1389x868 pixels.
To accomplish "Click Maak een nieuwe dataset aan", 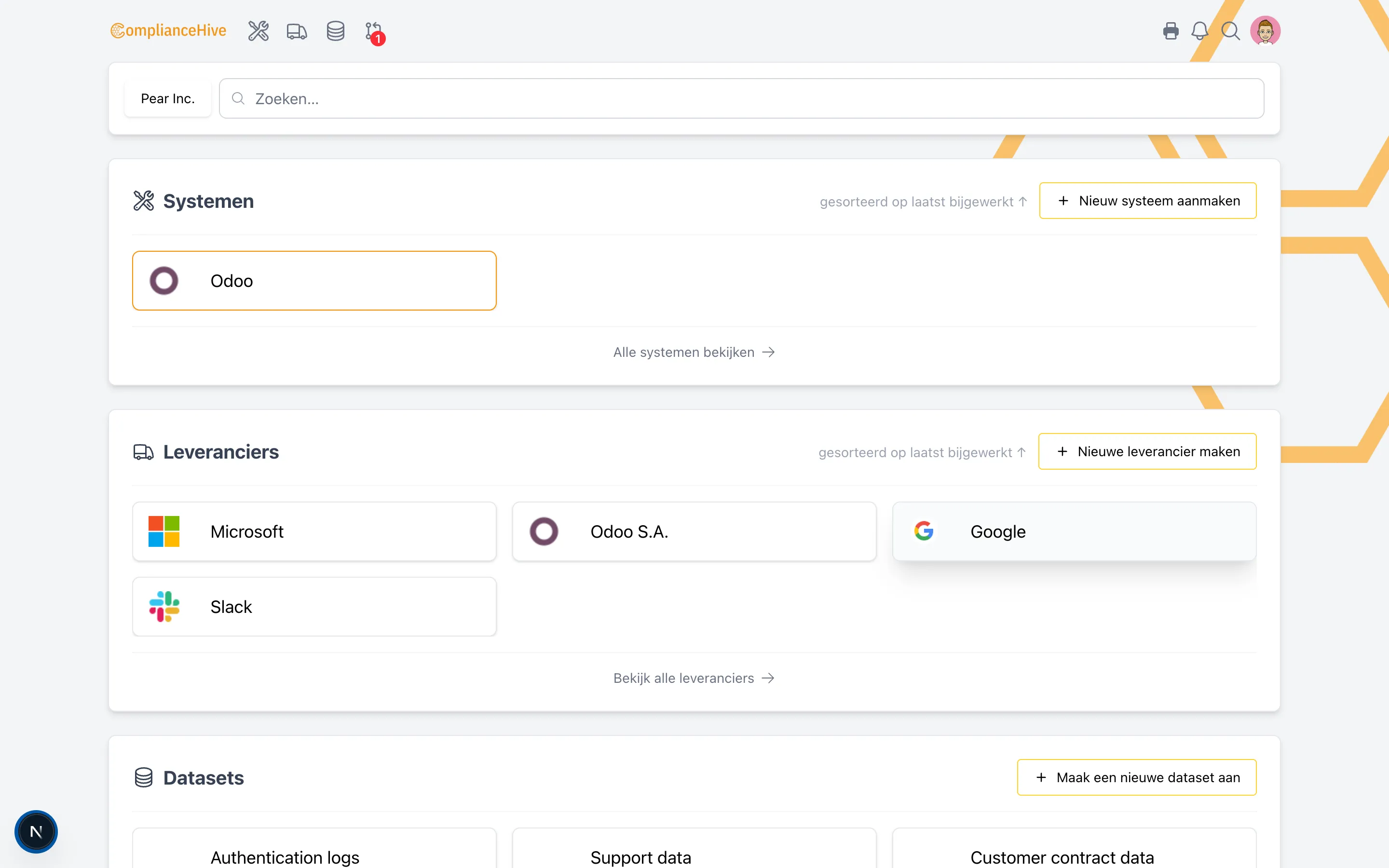I will click(x=1136, y=777).
